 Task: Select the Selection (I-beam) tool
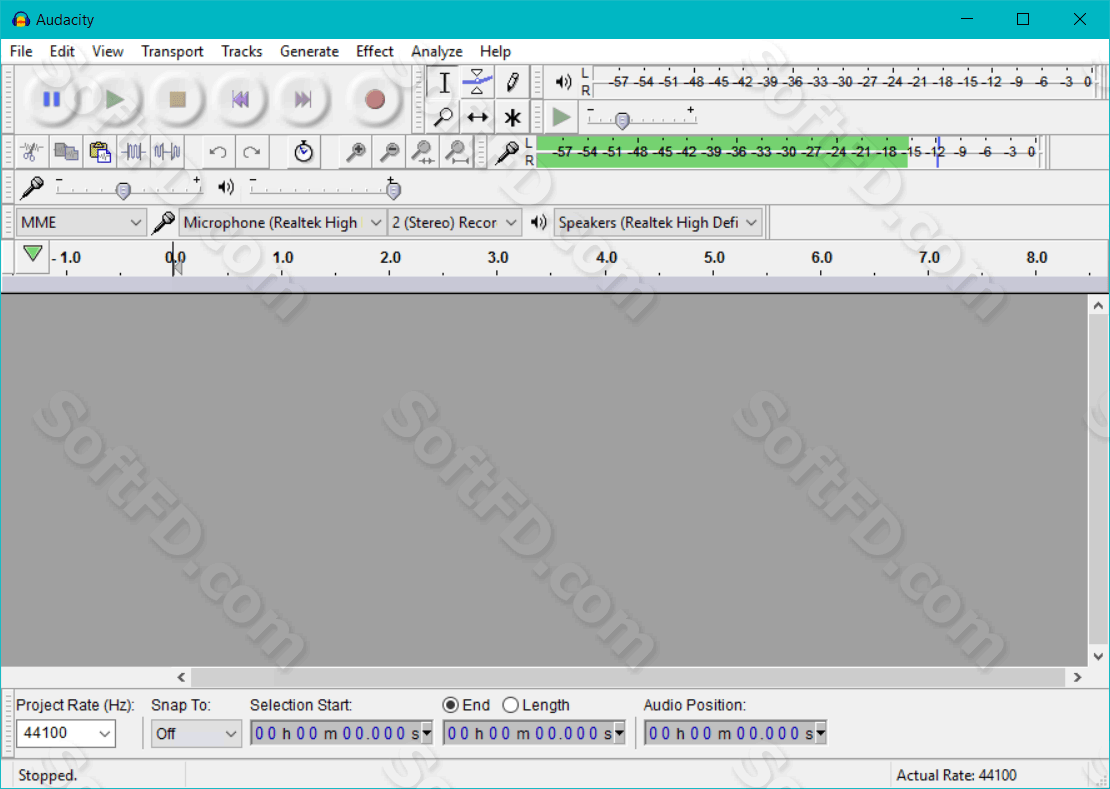click(x=444, y=82)
